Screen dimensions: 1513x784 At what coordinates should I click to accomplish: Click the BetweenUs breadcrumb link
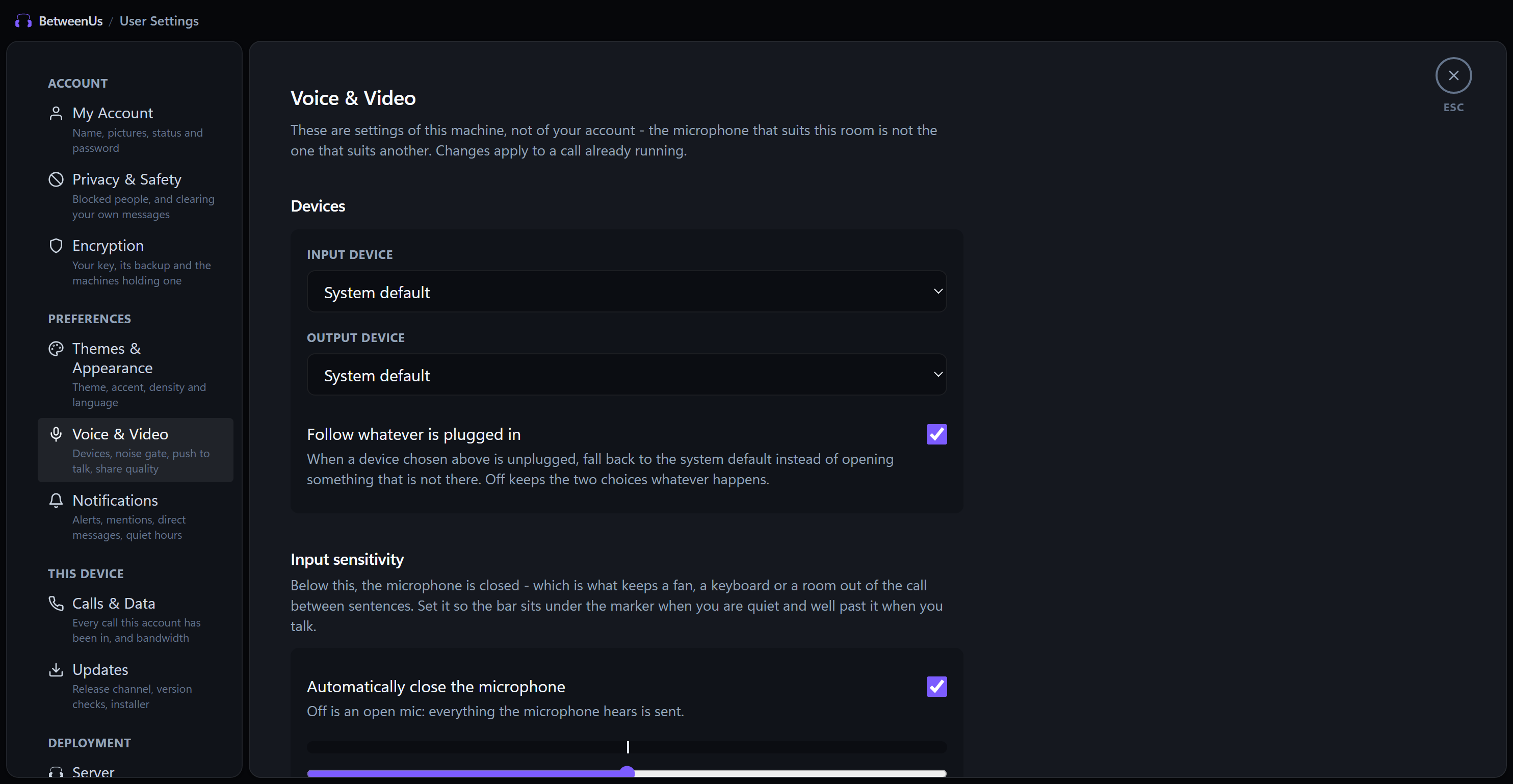[70, 21]
